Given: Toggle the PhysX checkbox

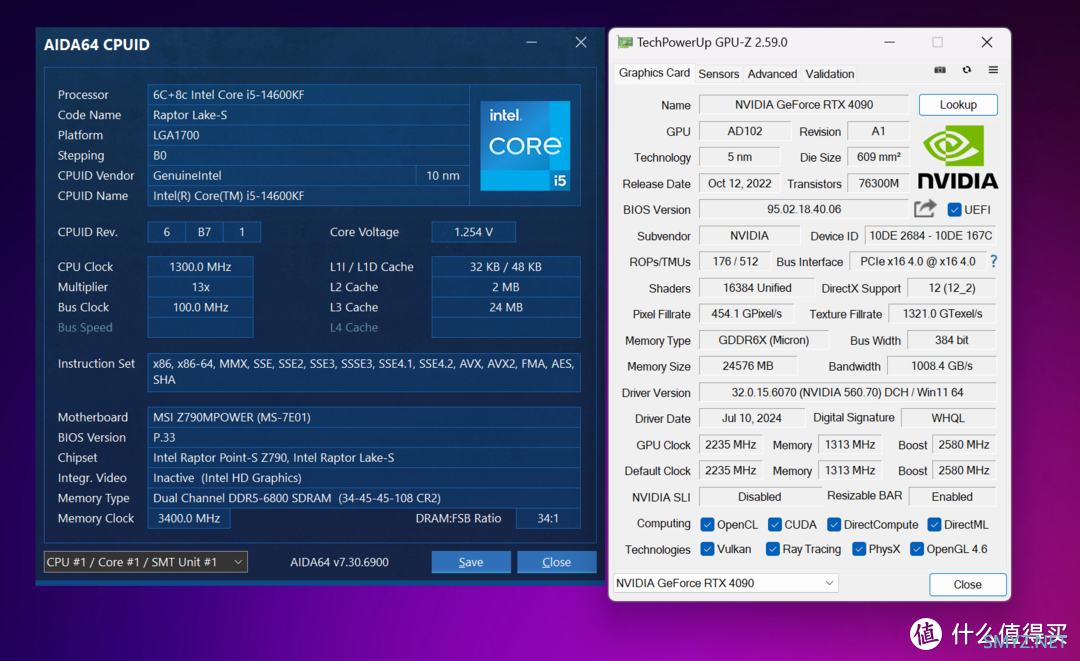Looking at the screenshot, I should click(858, 549).
